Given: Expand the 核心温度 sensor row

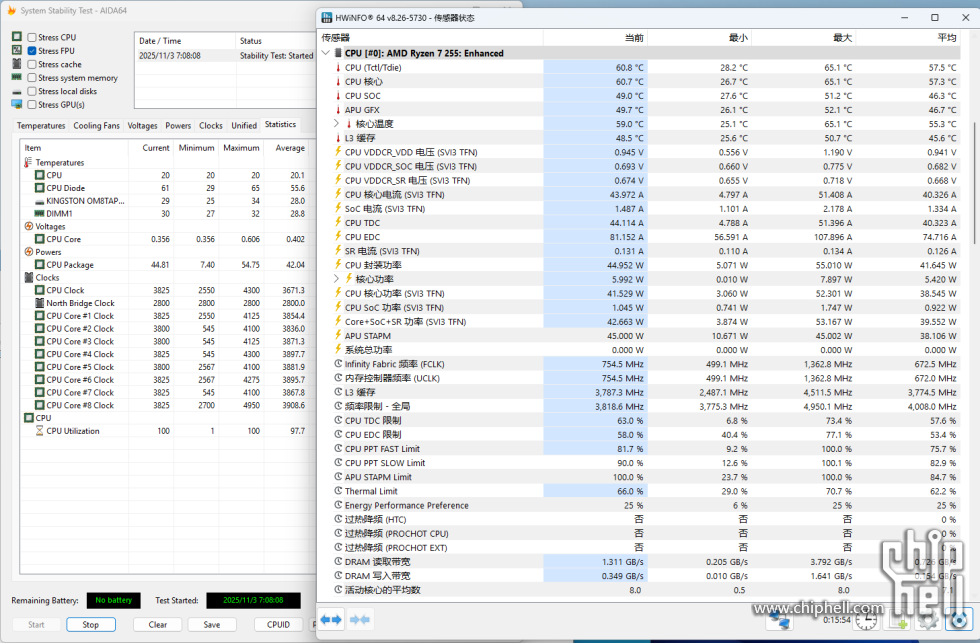Looking at the screenshot, I should tap(337, 124).
